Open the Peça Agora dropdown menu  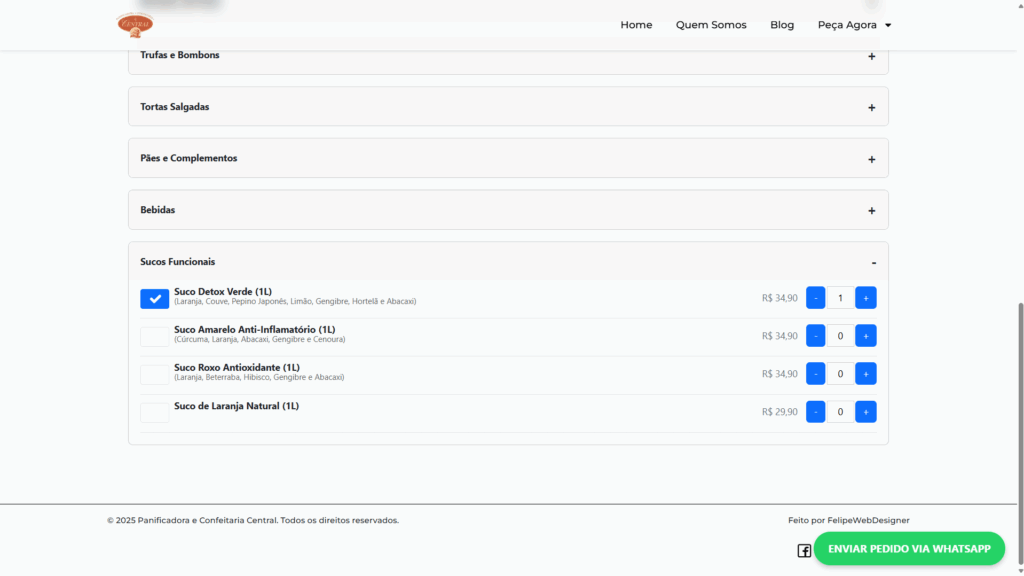[854, 25]
